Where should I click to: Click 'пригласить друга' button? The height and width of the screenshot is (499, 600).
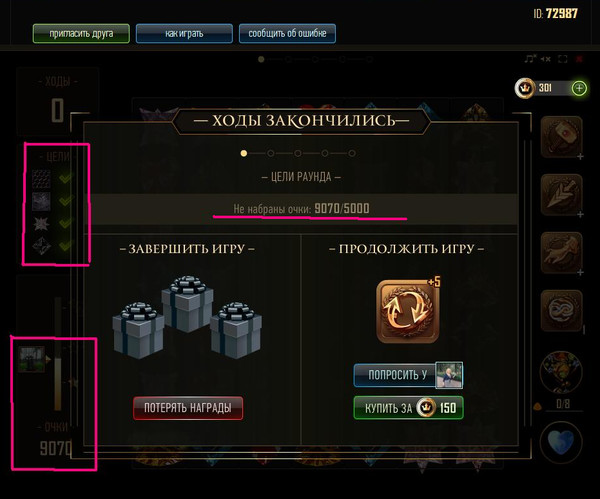pos(81,33)
